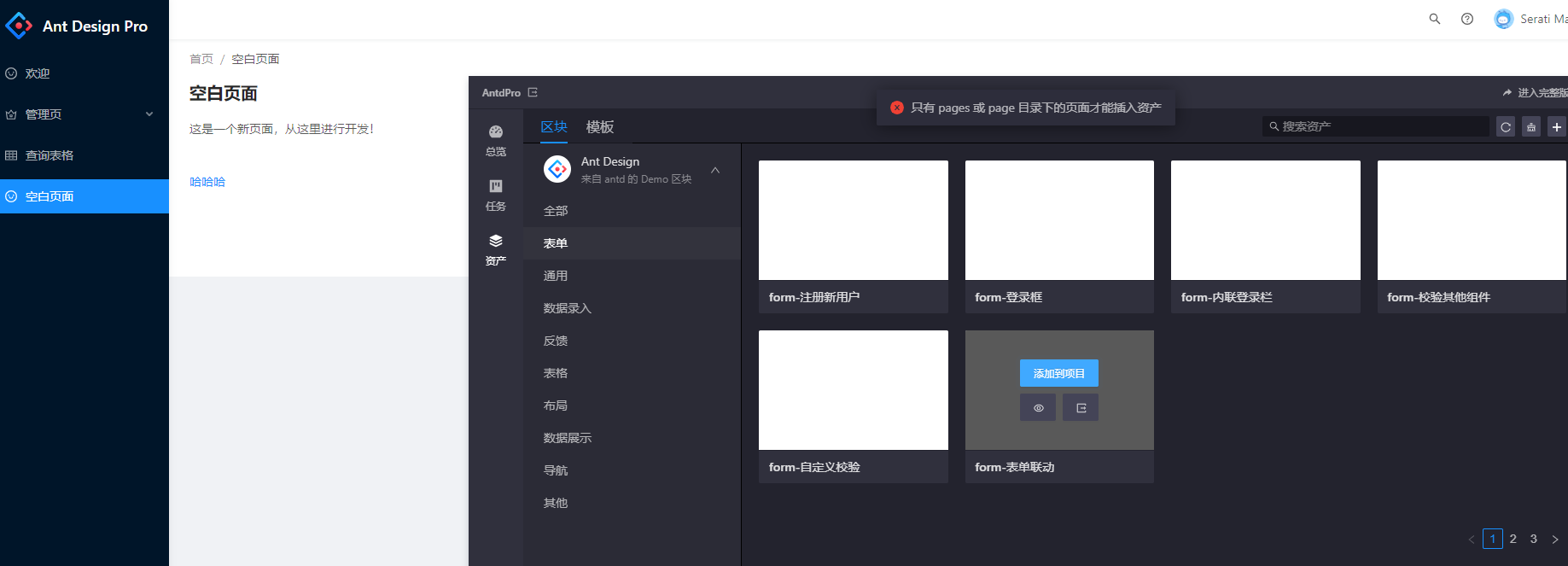The image size is (1568, 566).
Task: Switch to the 区块 tab
Action: [x=554, y=126]
